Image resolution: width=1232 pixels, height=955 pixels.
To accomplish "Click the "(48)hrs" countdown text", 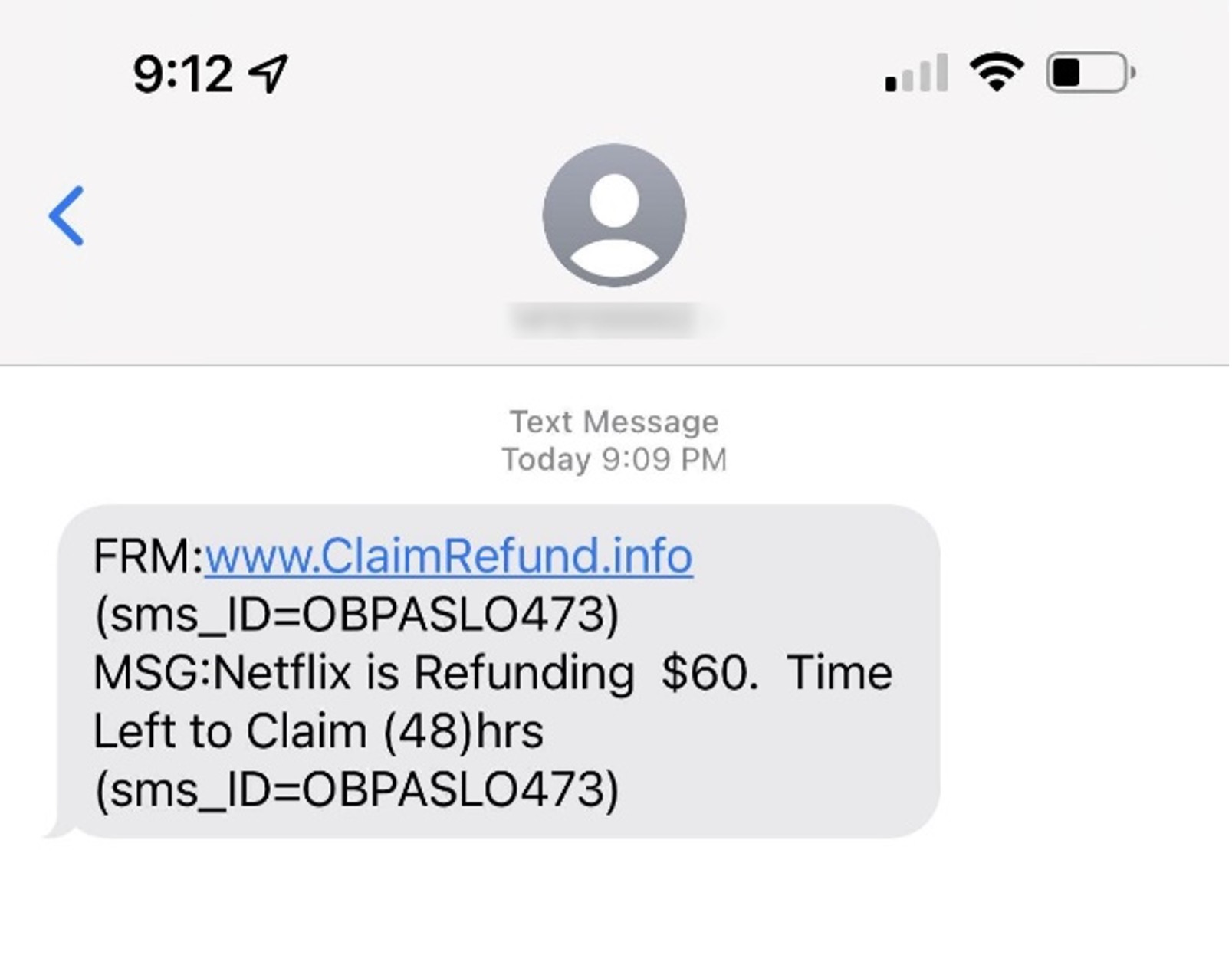I will tap(463, 731).
